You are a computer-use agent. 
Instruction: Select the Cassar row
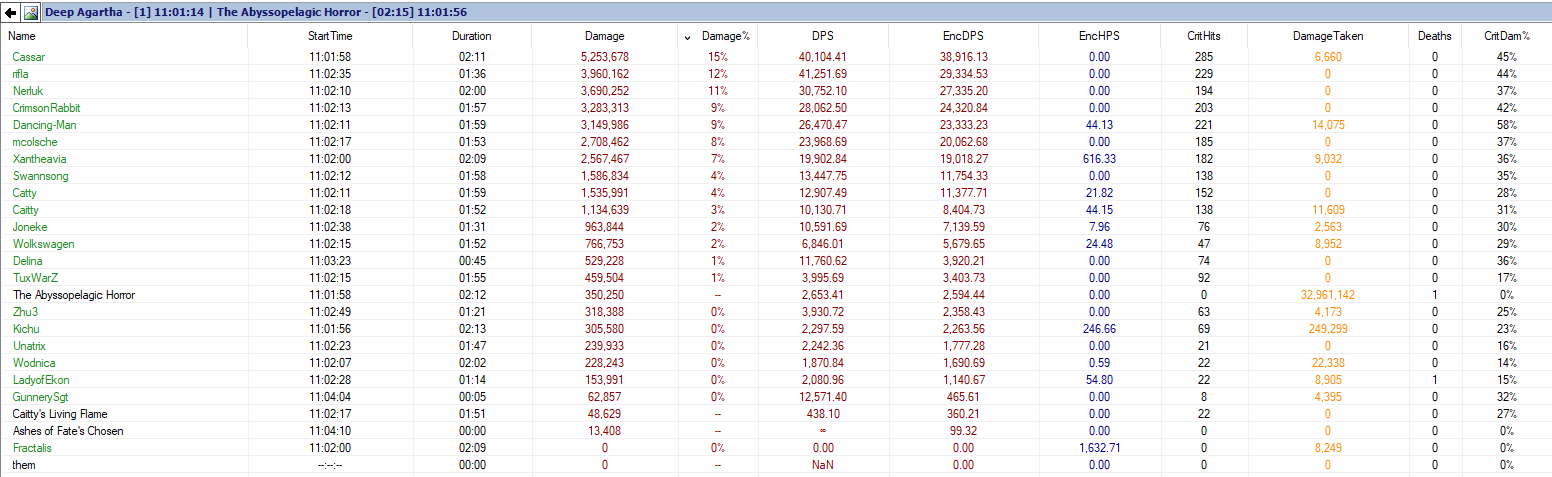pos(776,57)
